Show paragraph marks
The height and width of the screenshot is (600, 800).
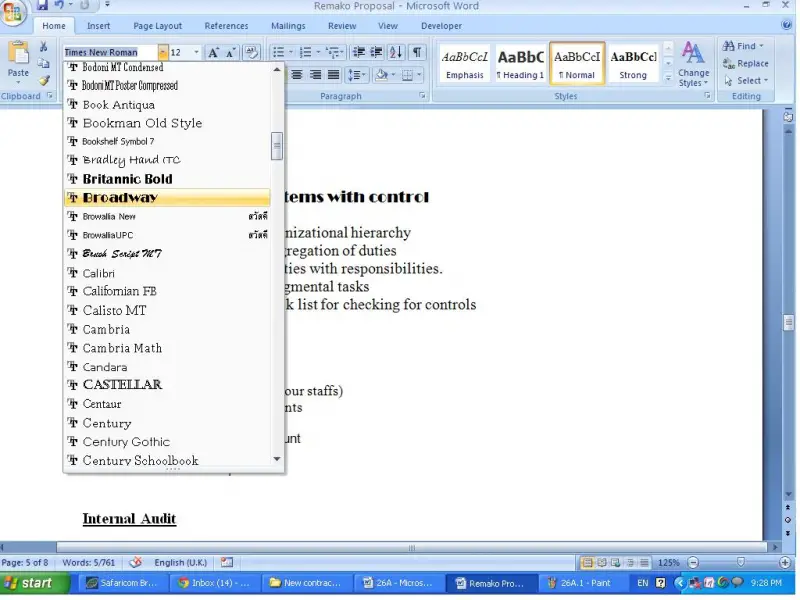[417, 52]
